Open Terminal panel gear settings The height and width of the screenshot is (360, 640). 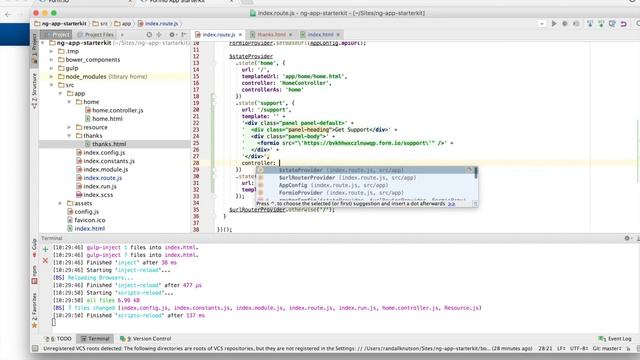pyautogui.click(x=627, y=238)
